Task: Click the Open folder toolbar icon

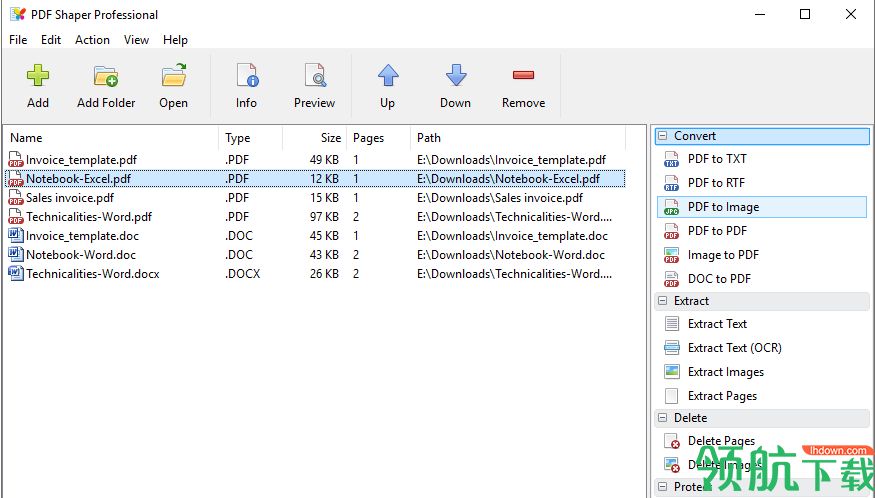Action: 174,75
